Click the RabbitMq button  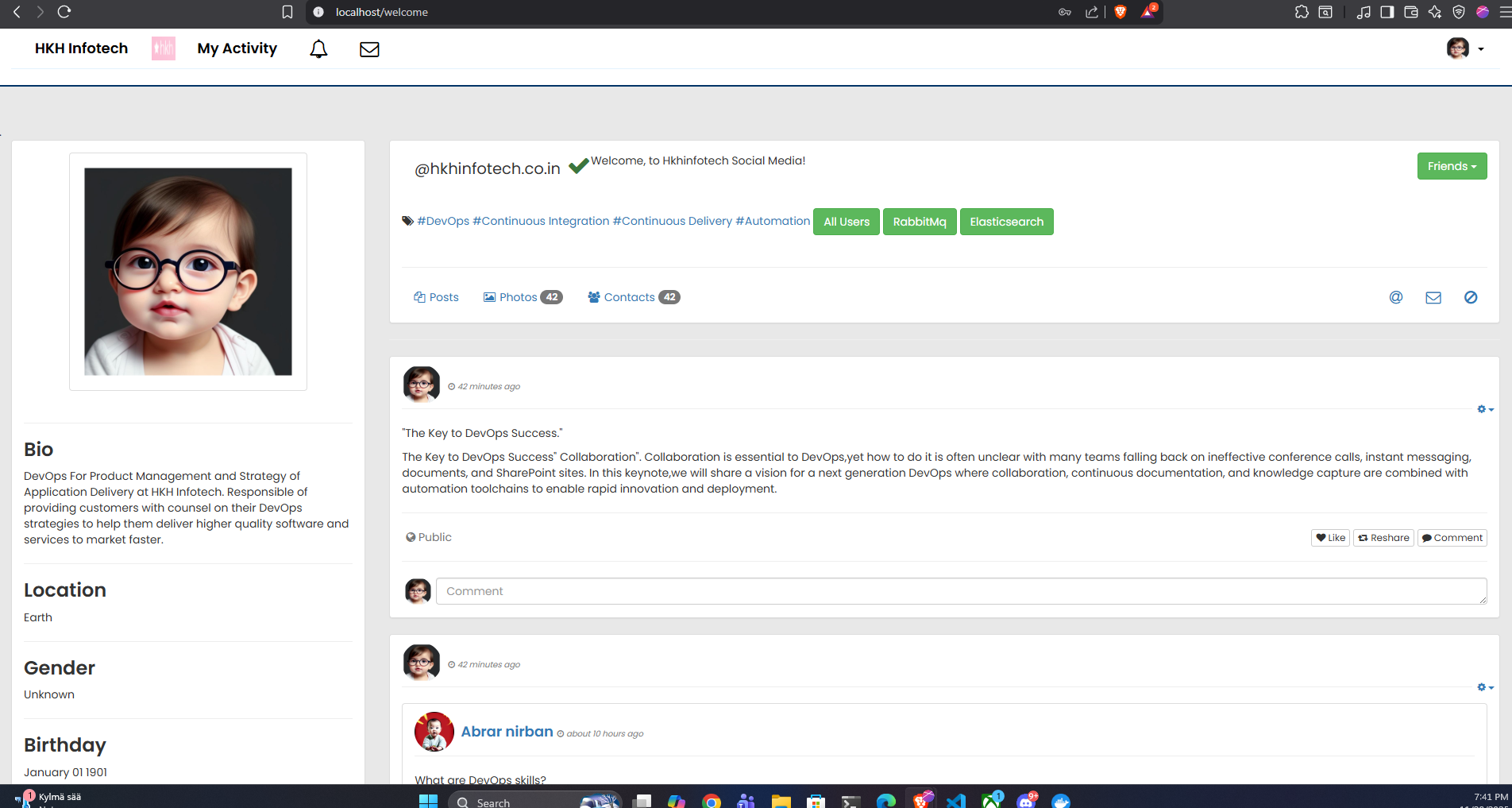click(919, 222)
